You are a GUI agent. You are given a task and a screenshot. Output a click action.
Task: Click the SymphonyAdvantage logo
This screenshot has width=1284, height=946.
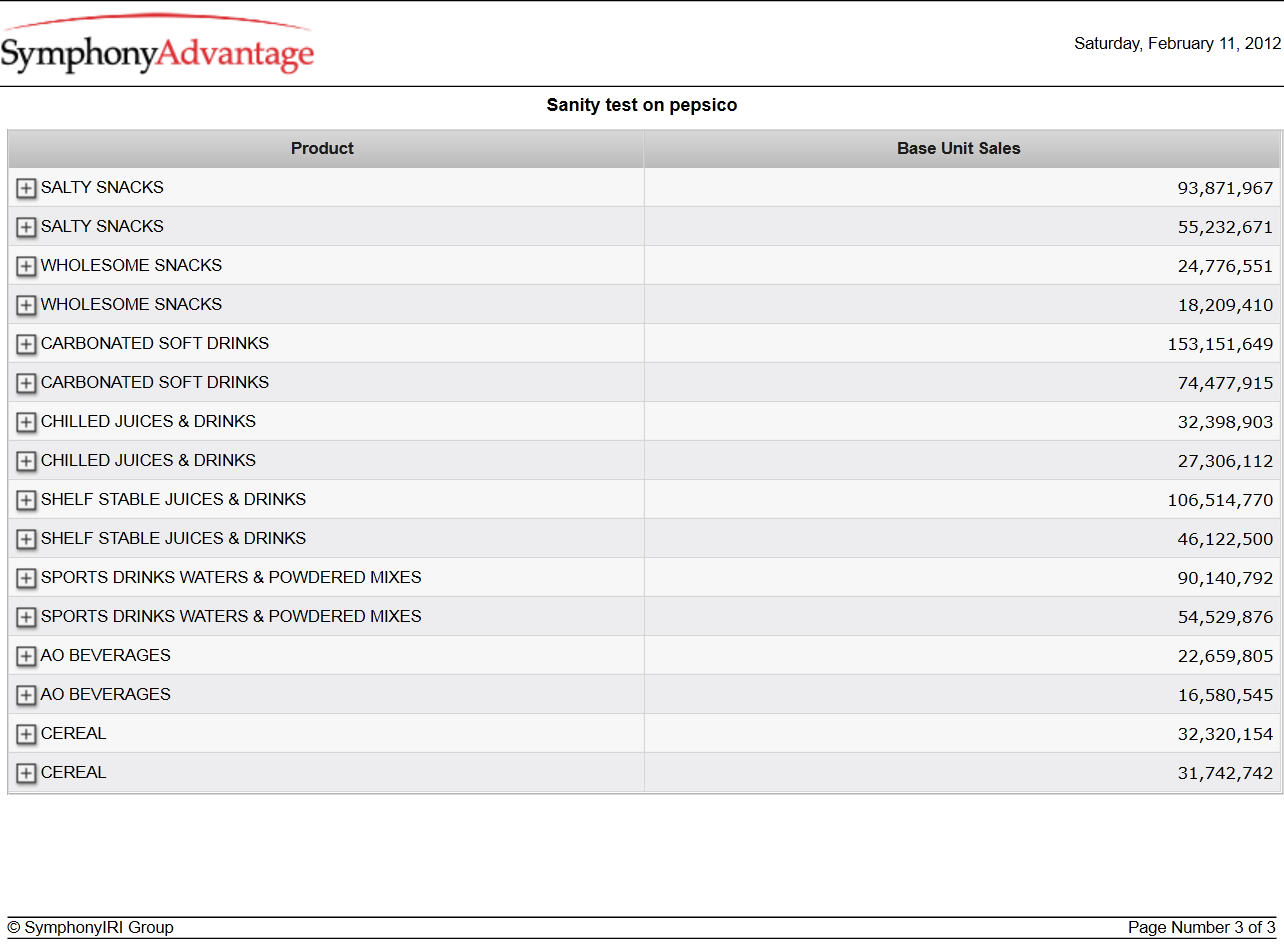point(157,45)
